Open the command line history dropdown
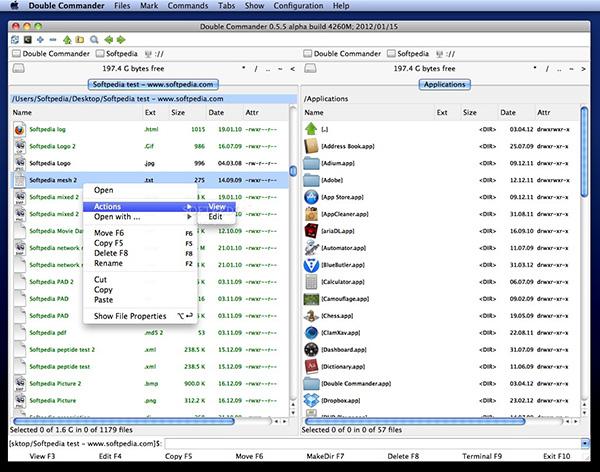The height and width of the screenshot is (472, 600). [585, 443]
